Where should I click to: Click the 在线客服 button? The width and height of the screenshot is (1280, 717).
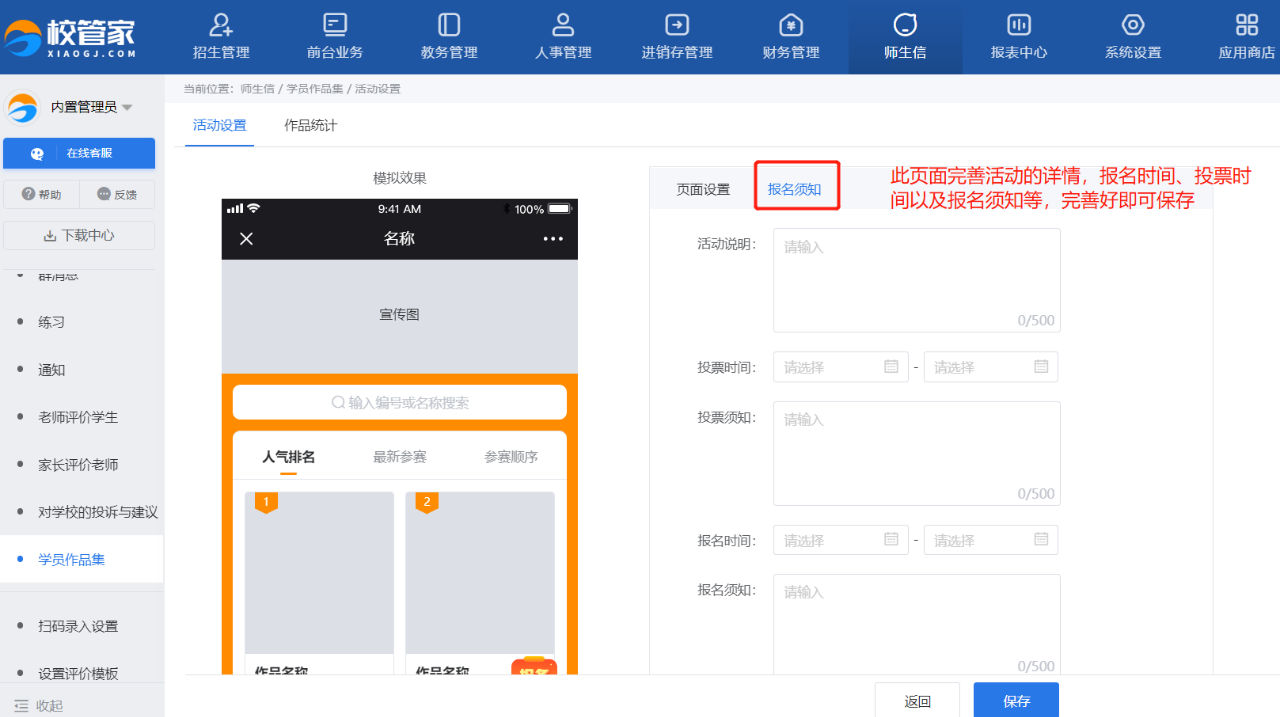point(79,153)
